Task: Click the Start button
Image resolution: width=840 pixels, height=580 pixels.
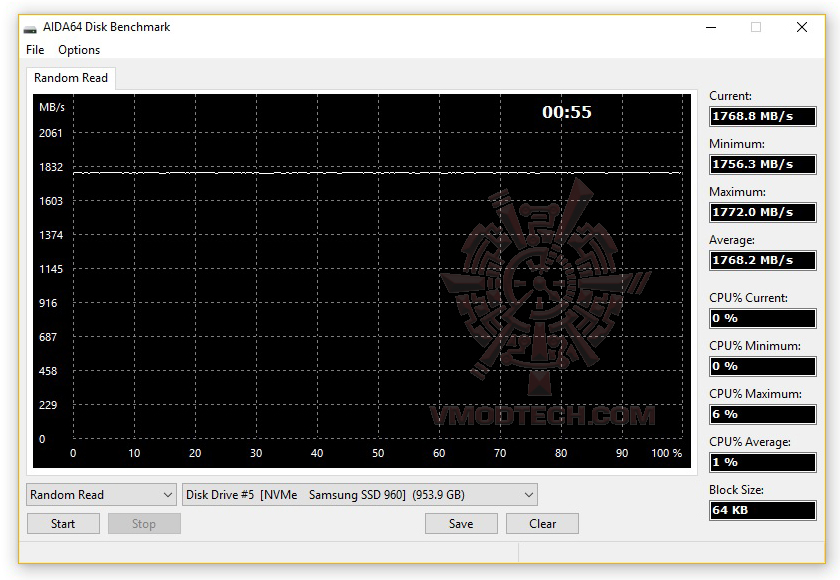Action: [63, 524]
